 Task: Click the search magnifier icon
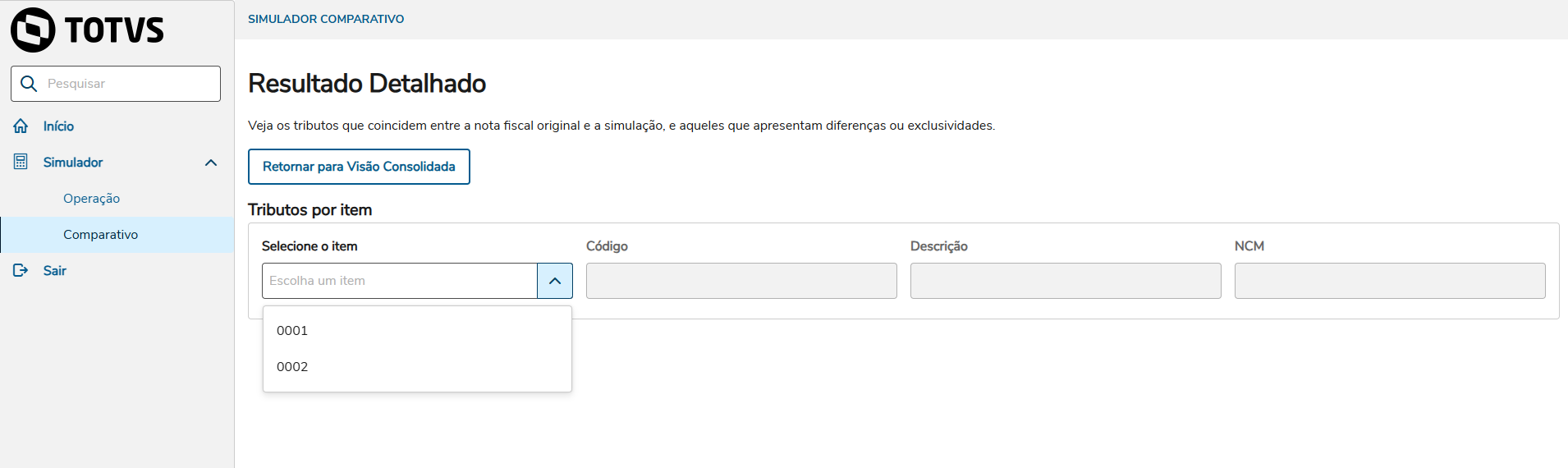point(29,84)
